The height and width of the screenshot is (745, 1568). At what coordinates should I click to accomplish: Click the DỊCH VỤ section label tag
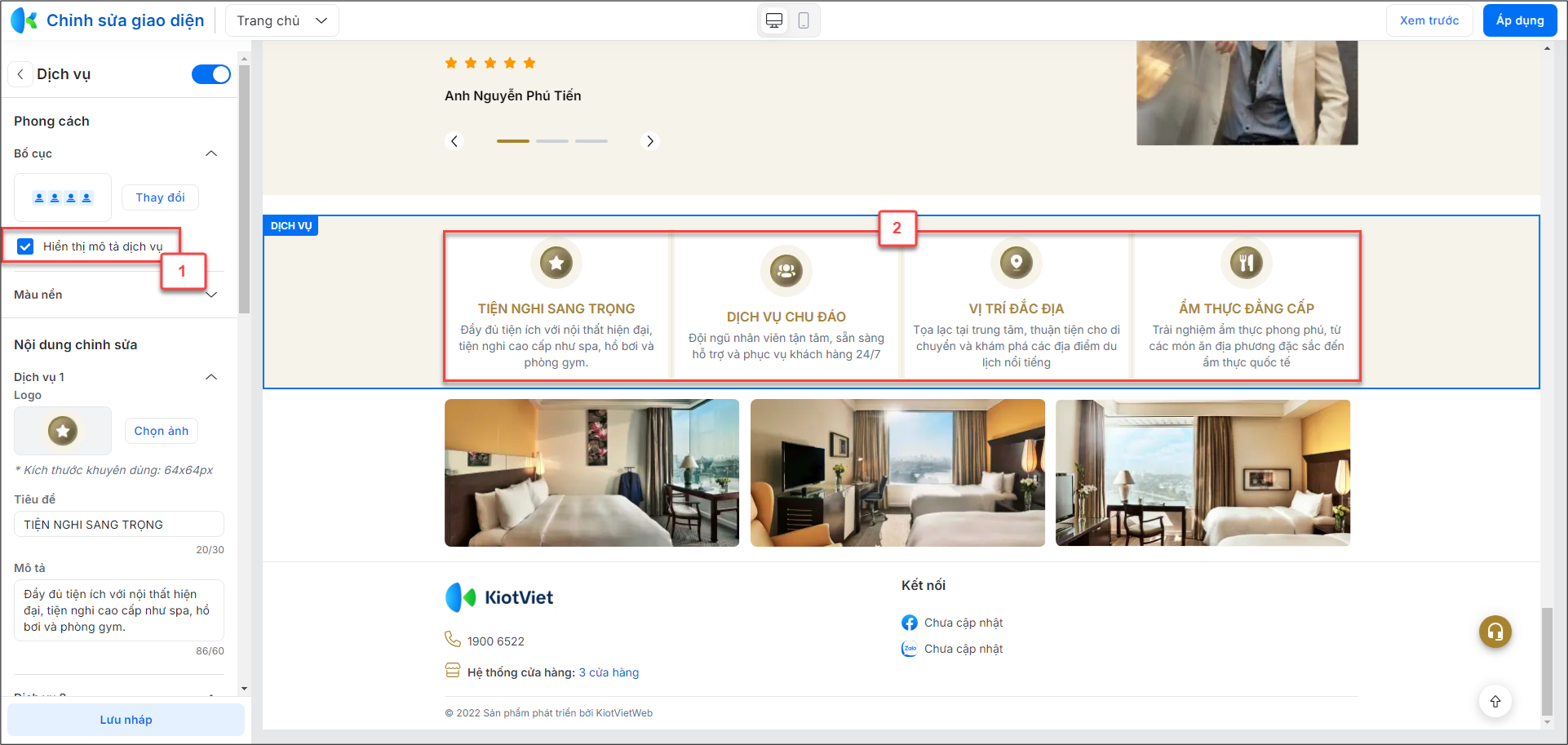tap(291, 226)
